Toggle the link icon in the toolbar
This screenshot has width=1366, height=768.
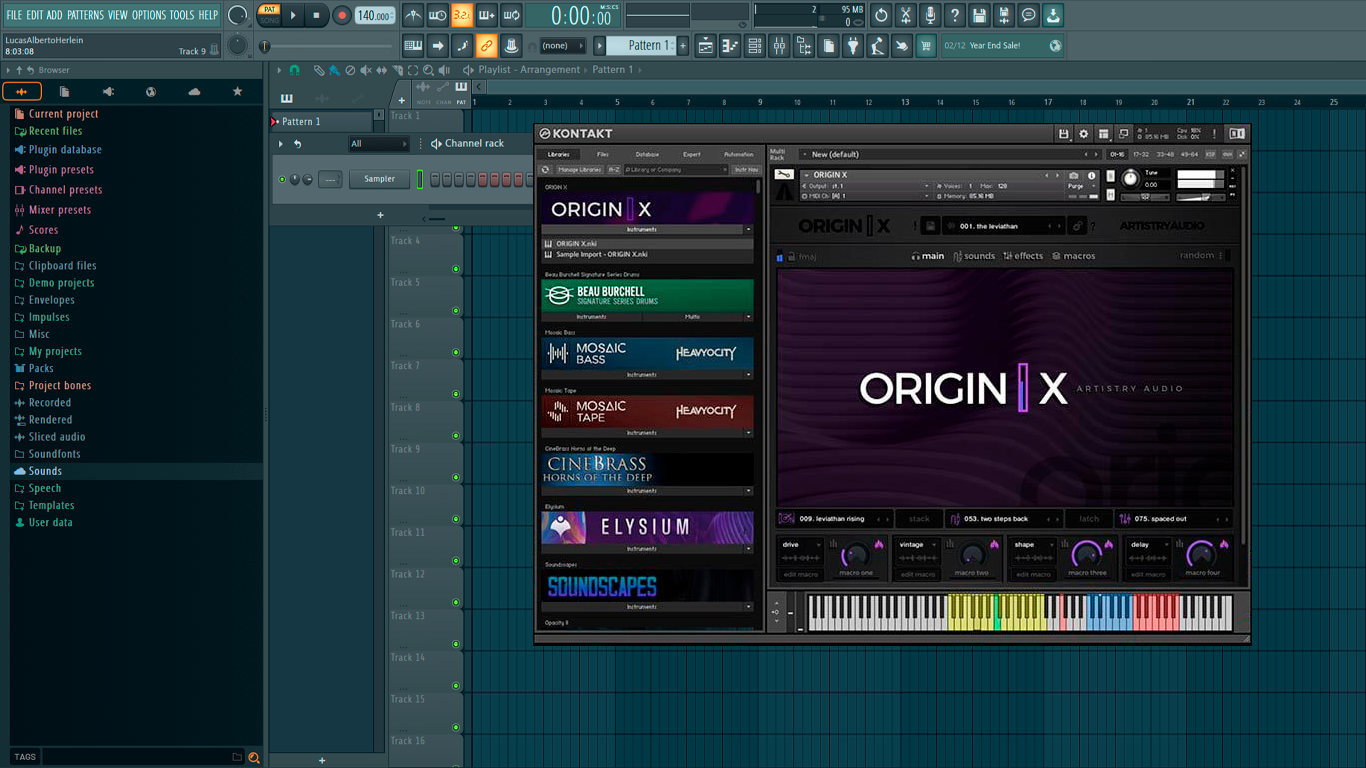point(486,46)
